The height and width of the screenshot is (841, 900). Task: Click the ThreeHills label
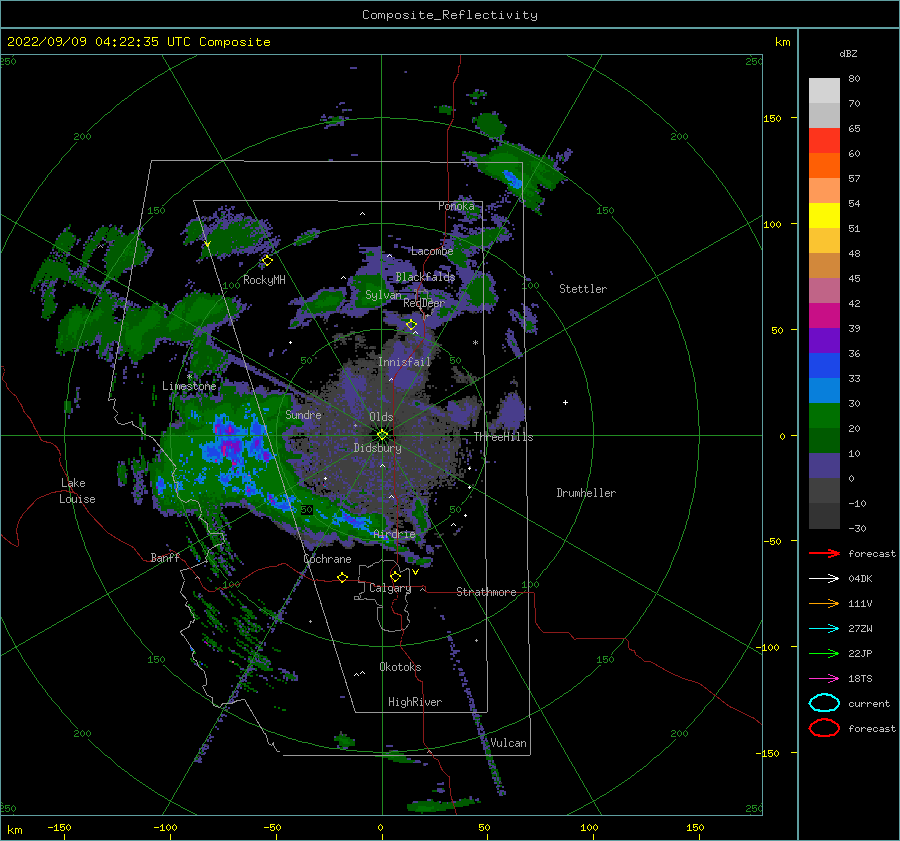[503, 437]
